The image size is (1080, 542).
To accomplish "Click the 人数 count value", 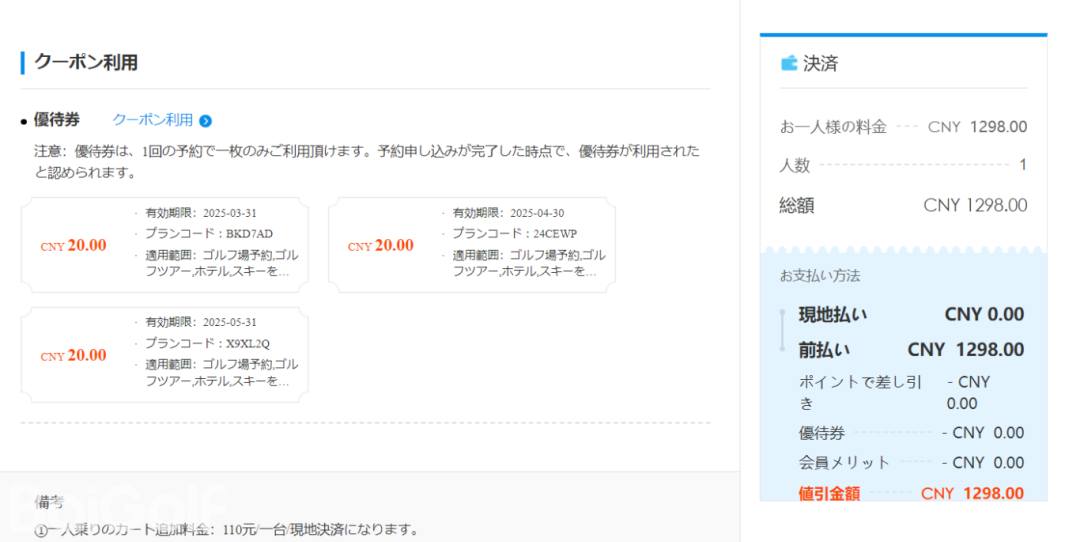I will [x=1022, y=166].
